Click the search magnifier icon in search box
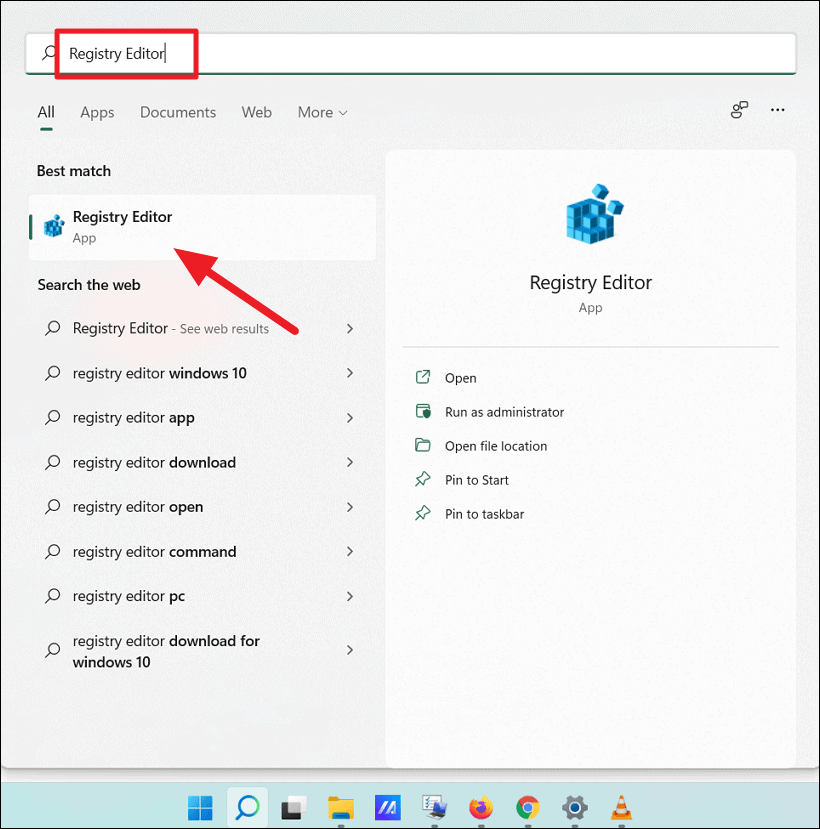Image resolution: width=820 pixels, height=829 pixels. pos(49,53)
